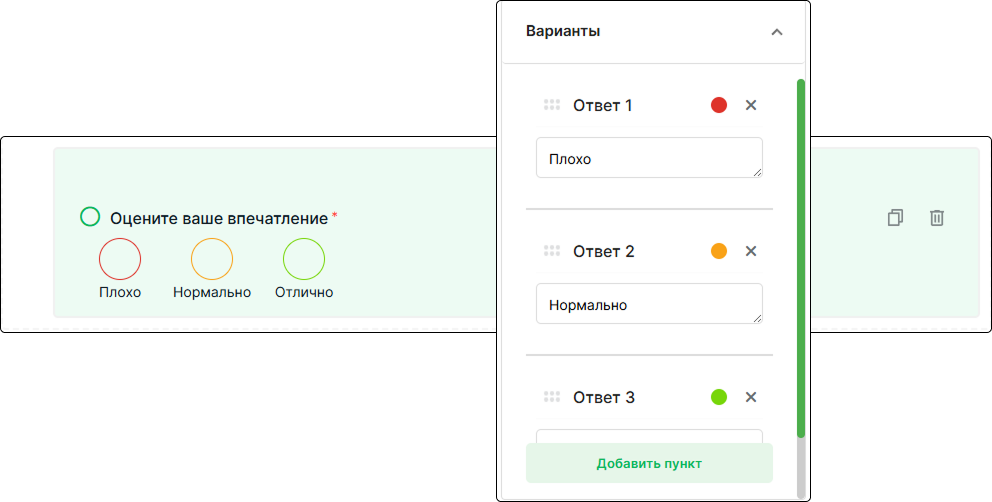This screenshot has height=502, width=992.
Task: Select the red Плохо circle option
Action: click(x=120, y=259)
